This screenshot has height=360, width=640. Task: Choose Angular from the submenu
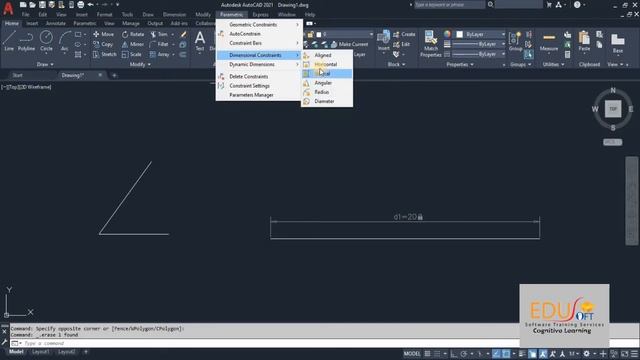click(x=327, y=83)
